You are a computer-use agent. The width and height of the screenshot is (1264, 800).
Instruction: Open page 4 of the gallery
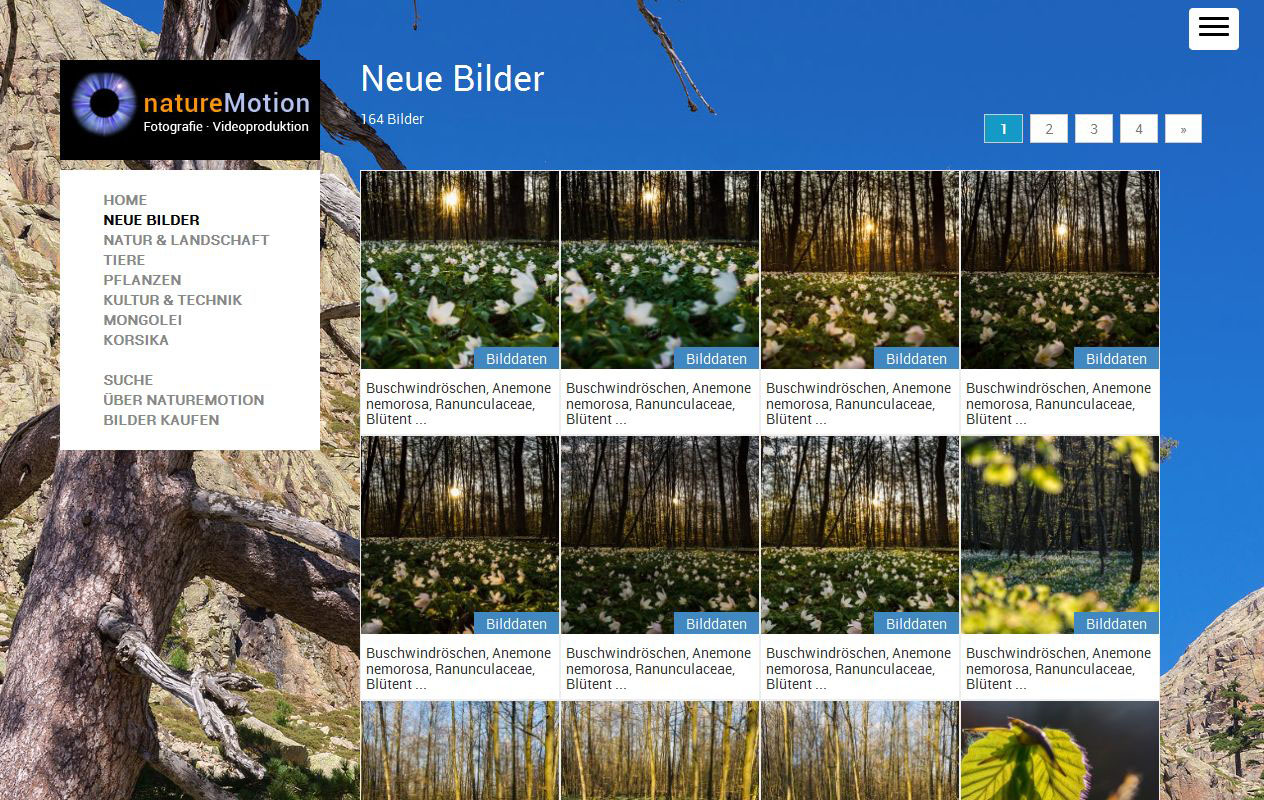click(x=1138, y=129)
